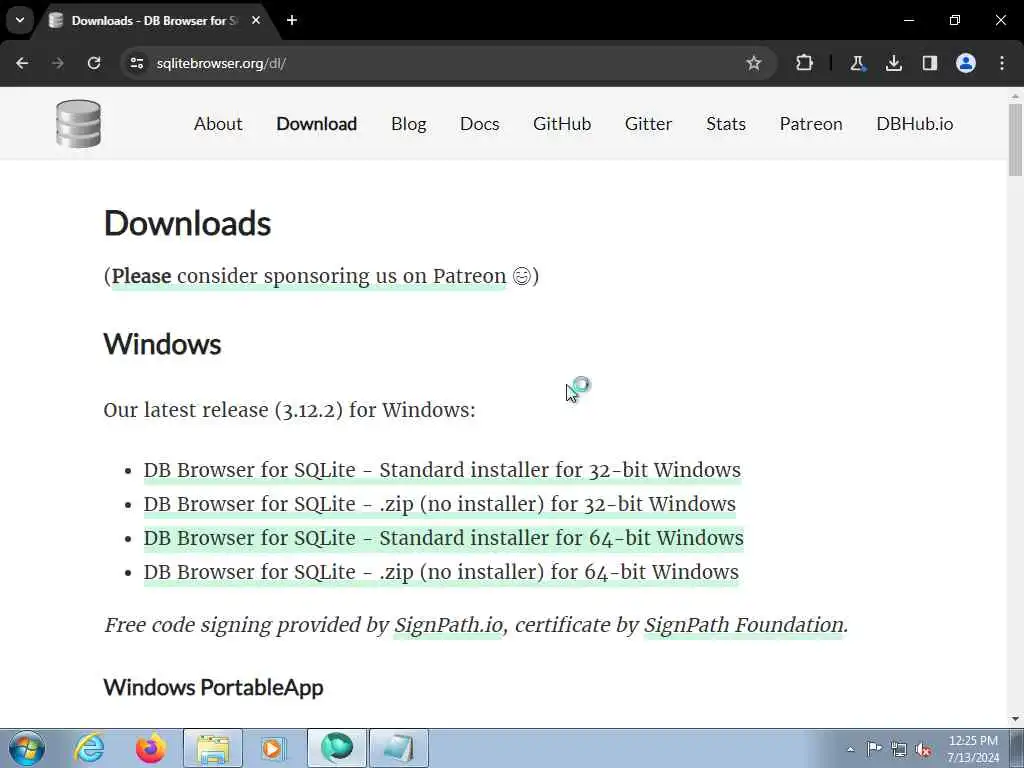Viewport: 1024px width, 768px height.
Task: Open the Docs nav item
Action: point(479,123)
